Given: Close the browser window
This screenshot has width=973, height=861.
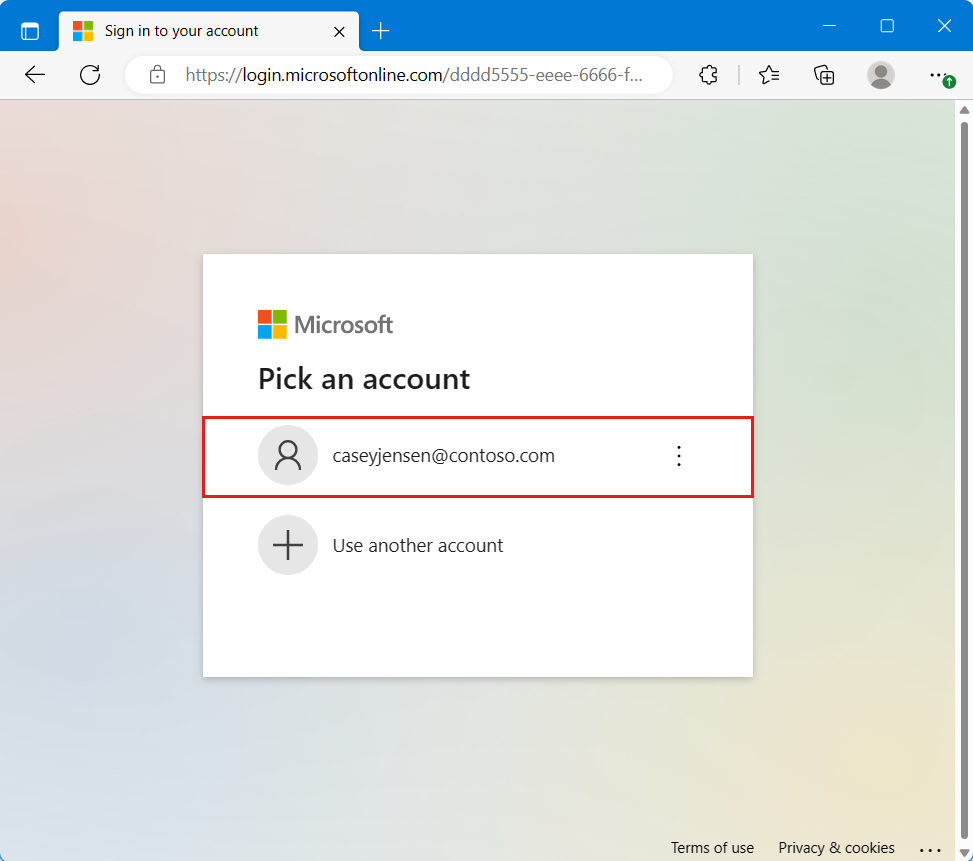Looking at the screenshot, I should (x=944, y=26).
